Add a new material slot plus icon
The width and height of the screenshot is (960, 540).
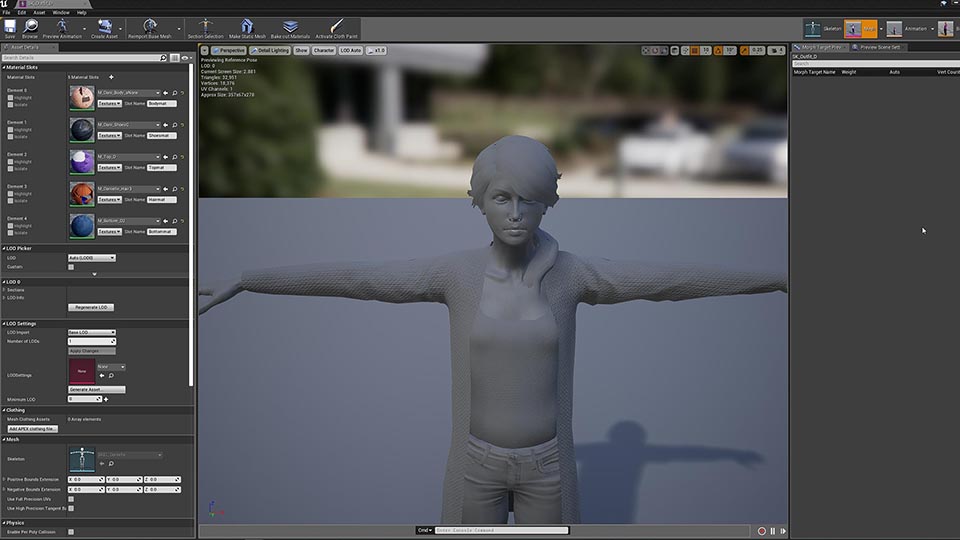111,77
